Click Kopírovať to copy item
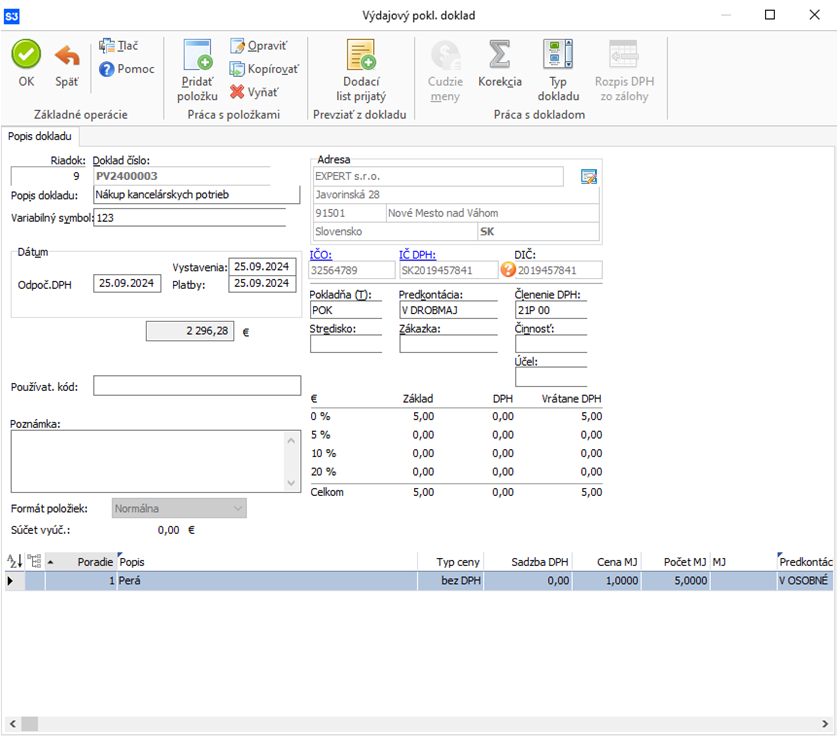 [263, 69]
